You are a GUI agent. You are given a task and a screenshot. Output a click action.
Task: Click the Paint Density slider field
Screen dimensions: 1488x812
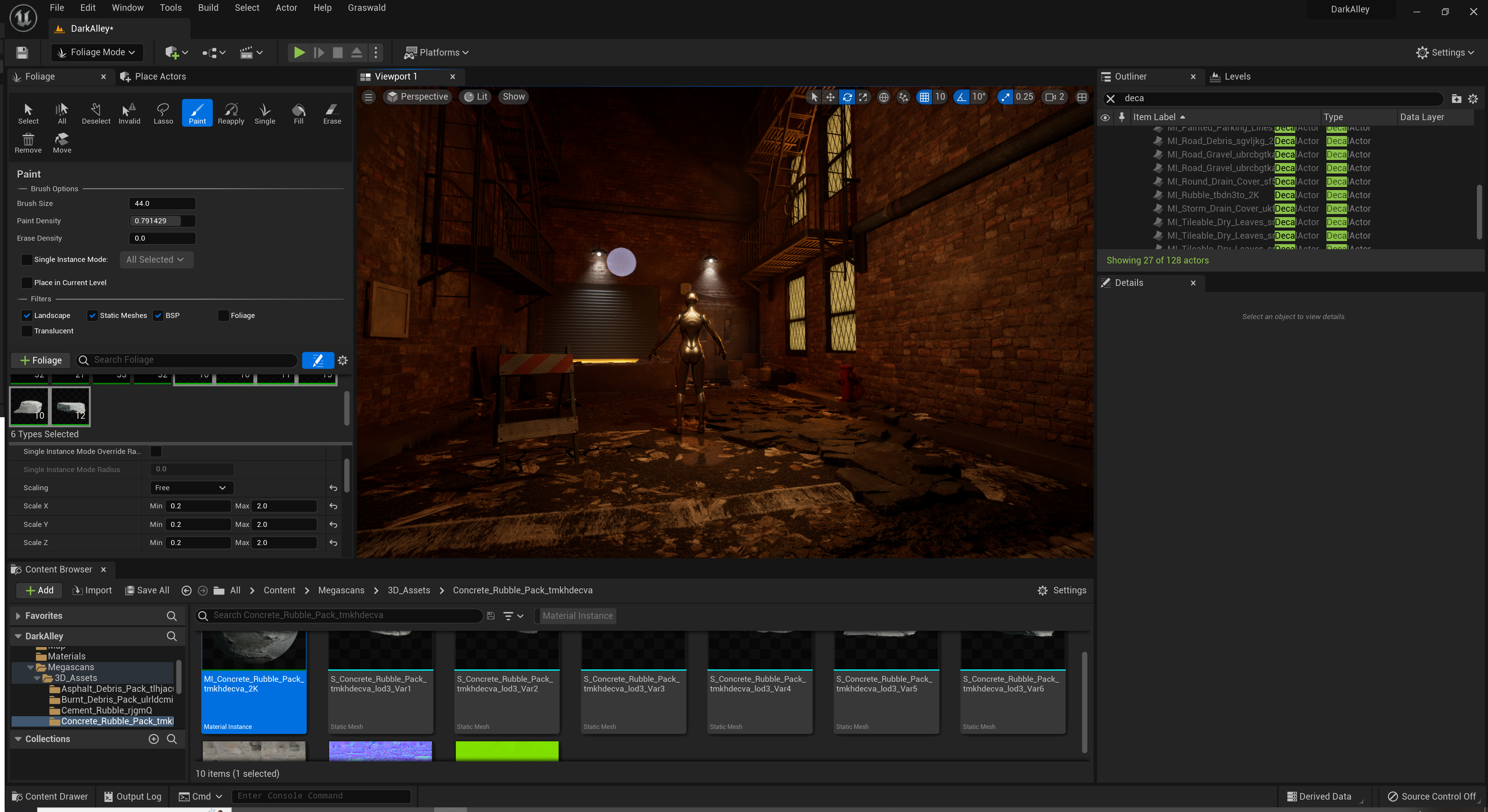tap(162, 221)
